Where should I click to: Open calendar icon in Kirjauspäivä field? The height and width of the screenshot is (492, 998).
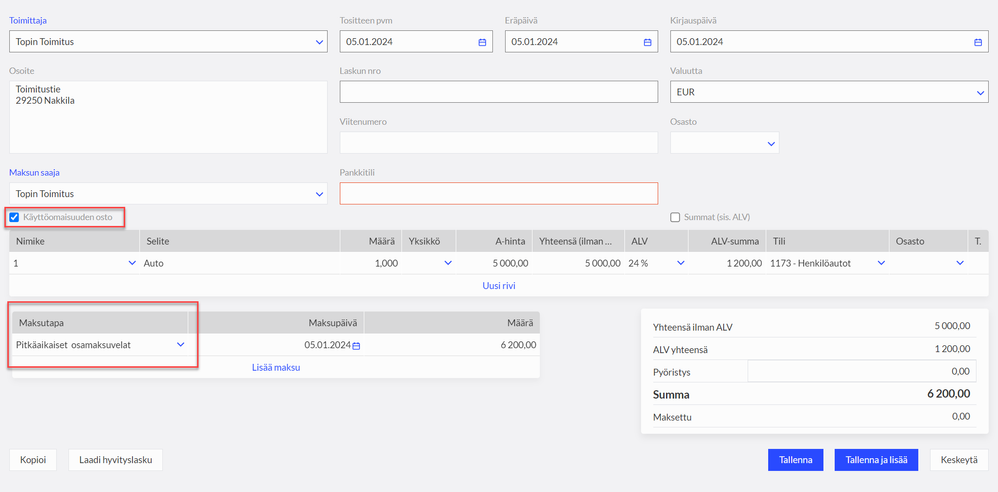coord(977,42)
